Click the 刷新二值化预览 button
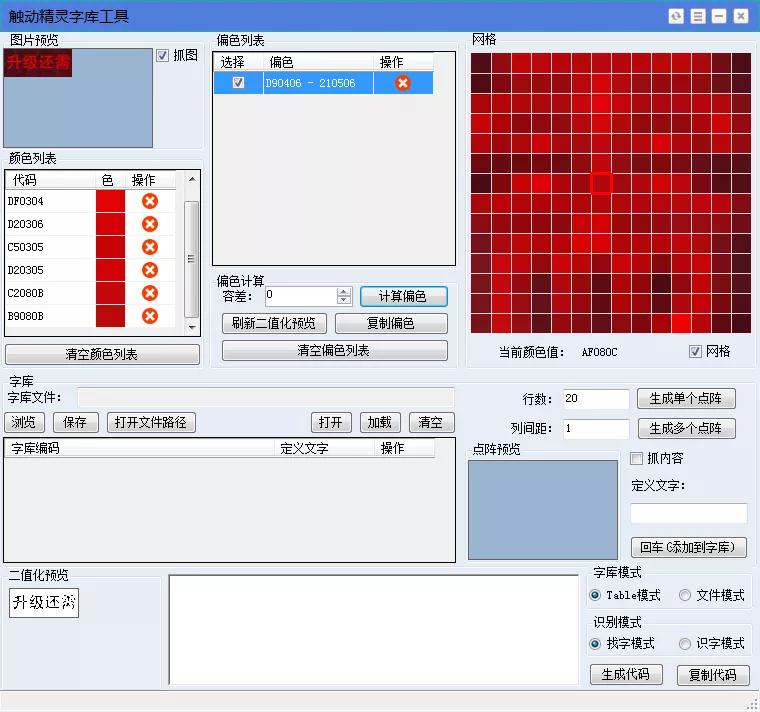The width and height of the screenshot is (760, 712). coord(274,323)
